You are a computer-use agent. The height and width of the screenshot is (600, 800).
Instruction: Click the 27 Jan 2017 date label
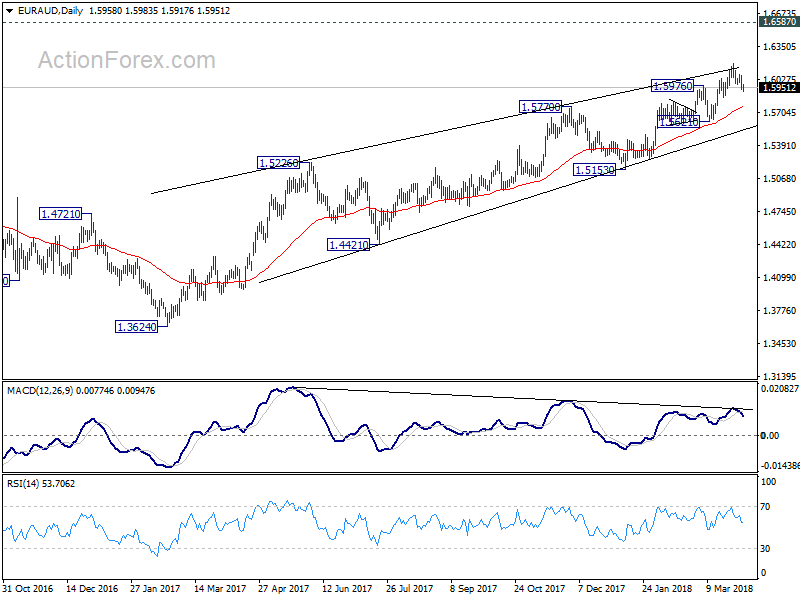coord(155,588)
